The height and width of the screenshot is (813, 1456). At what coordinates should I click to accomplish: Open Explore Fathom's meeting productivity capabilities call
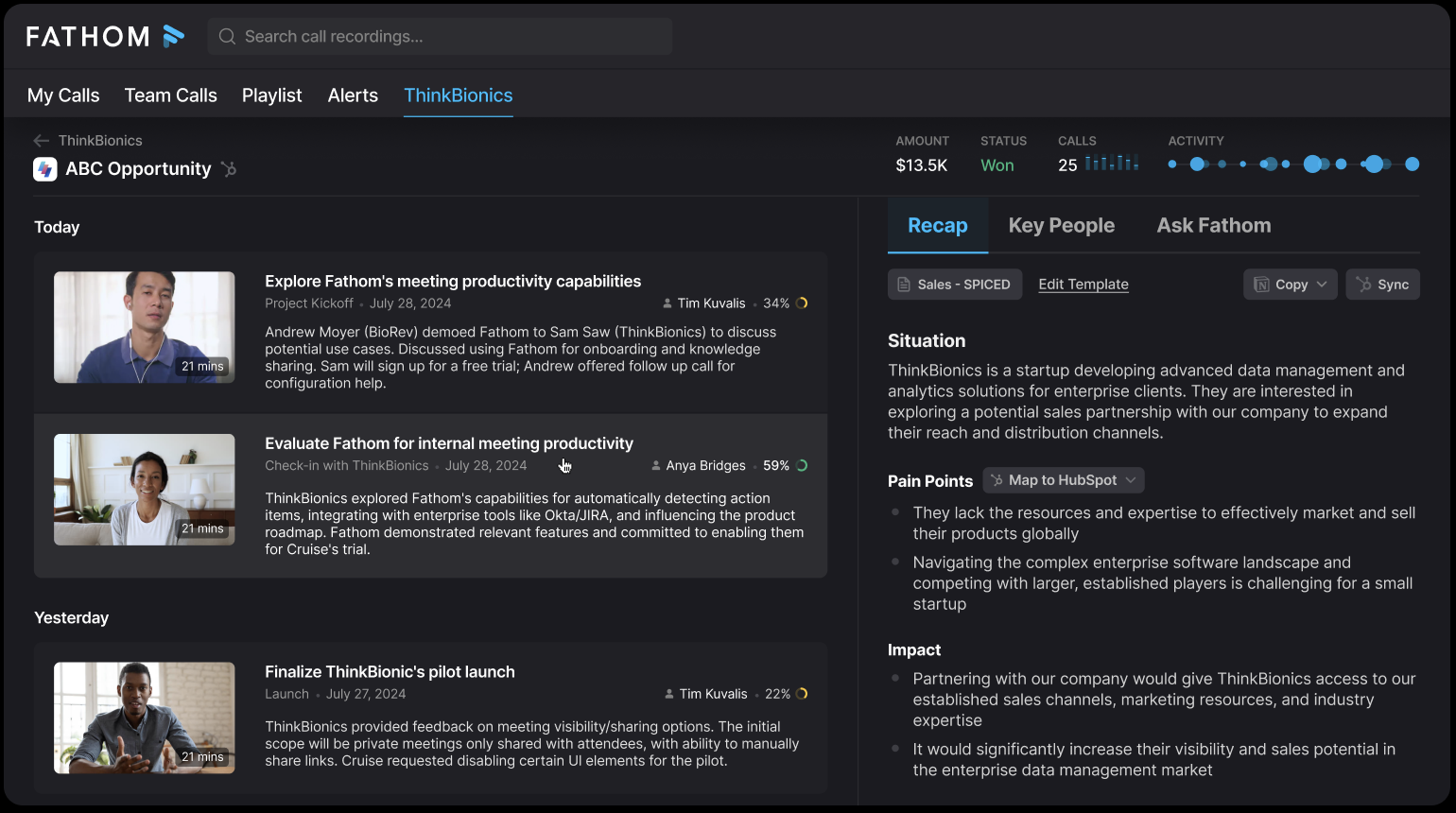(x=453, y=282)
